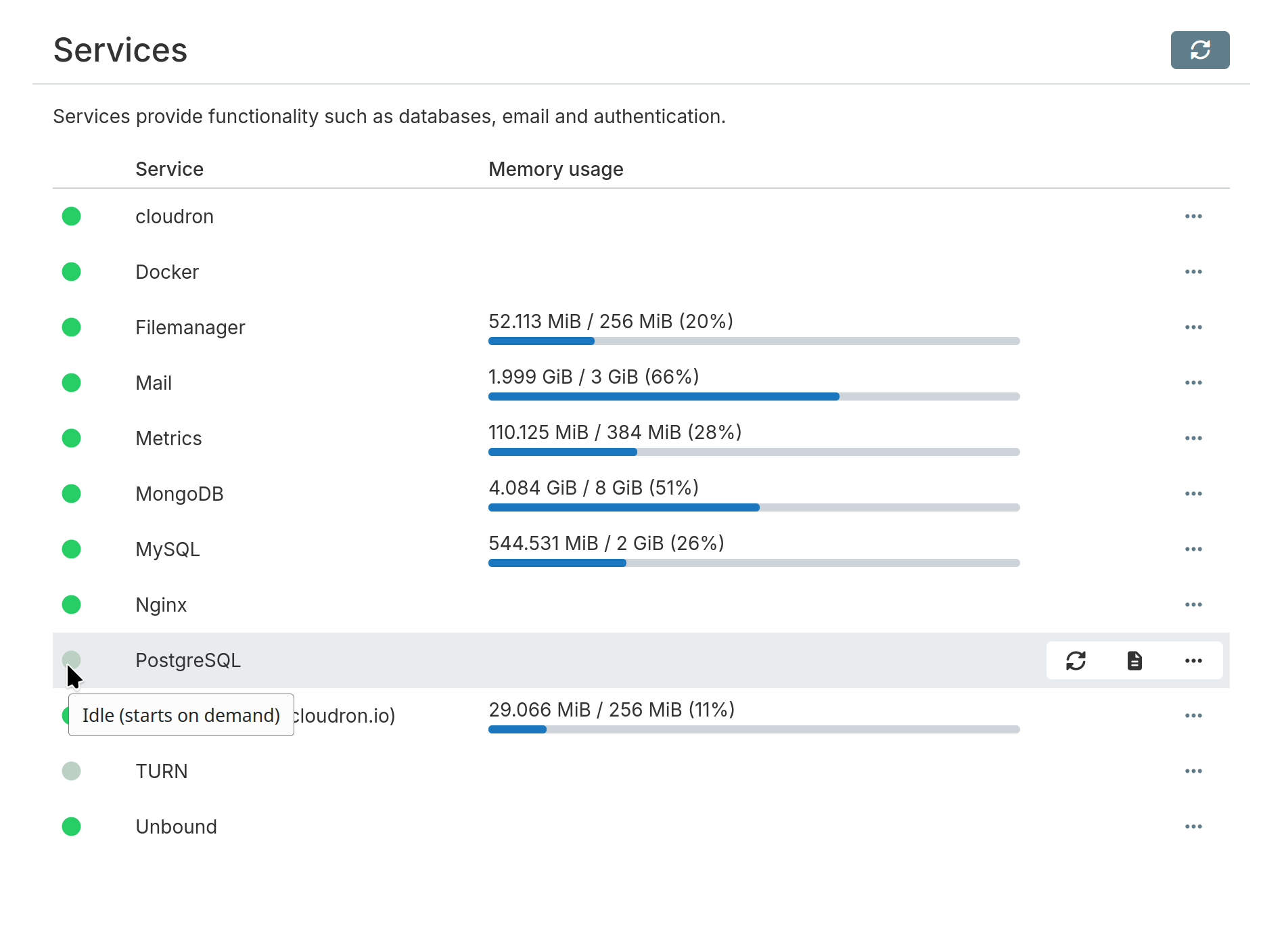Click the Filemanager memory usage text
The image size is (1286, 952).
tap(610, 321)
